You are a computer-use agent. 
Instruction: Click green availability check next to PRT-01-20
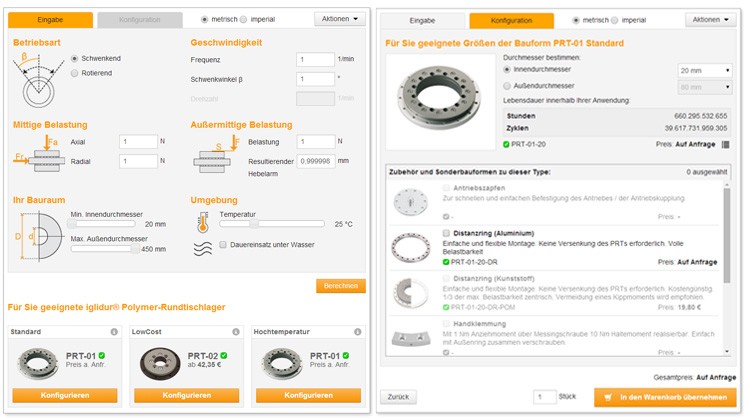click(506, 144)
